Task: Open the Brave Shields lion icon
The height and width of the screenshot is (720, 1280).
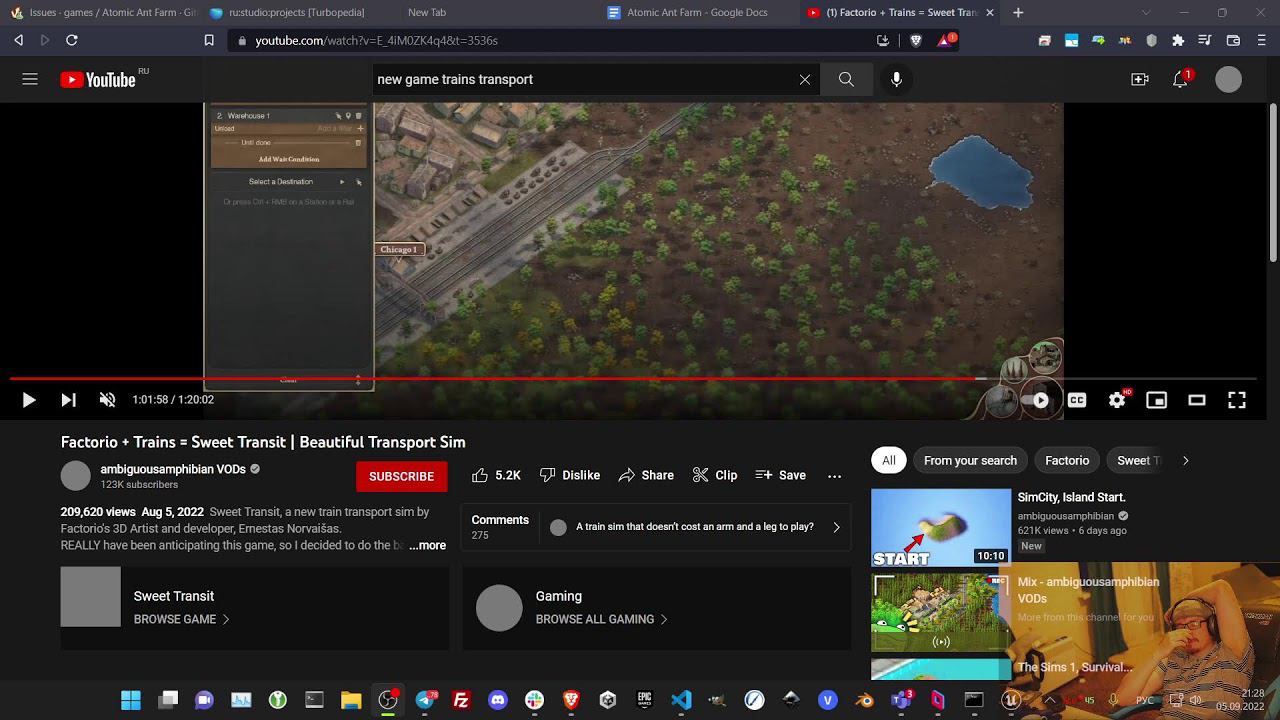Action: 915,40
